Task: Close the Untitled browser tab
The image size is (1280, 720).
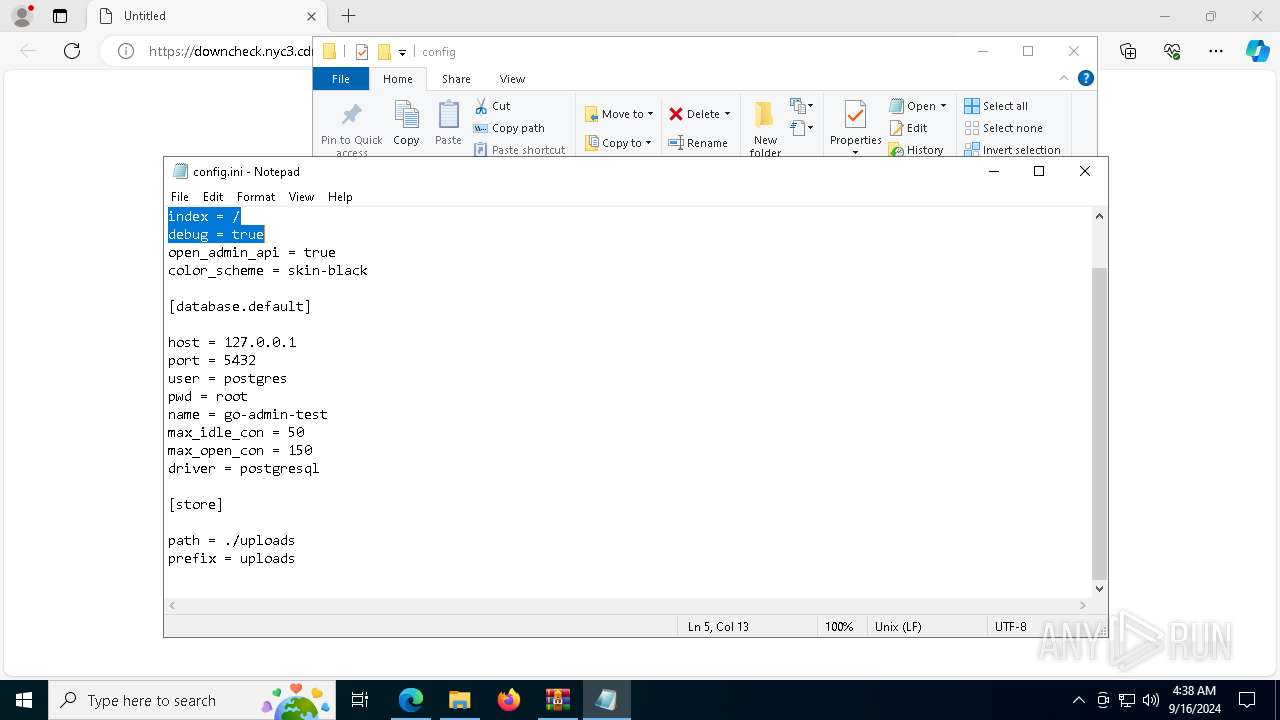Action: pyautogui.click(x=311, y=16)
